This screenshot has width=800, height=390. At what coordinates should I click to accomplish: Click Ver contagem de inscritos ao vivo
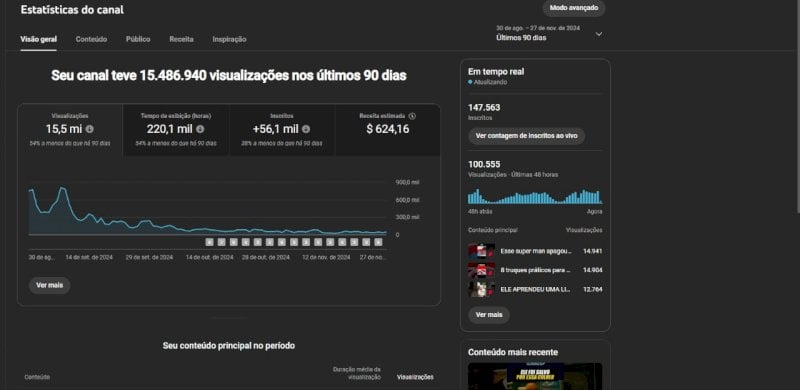tap(527, 136)
